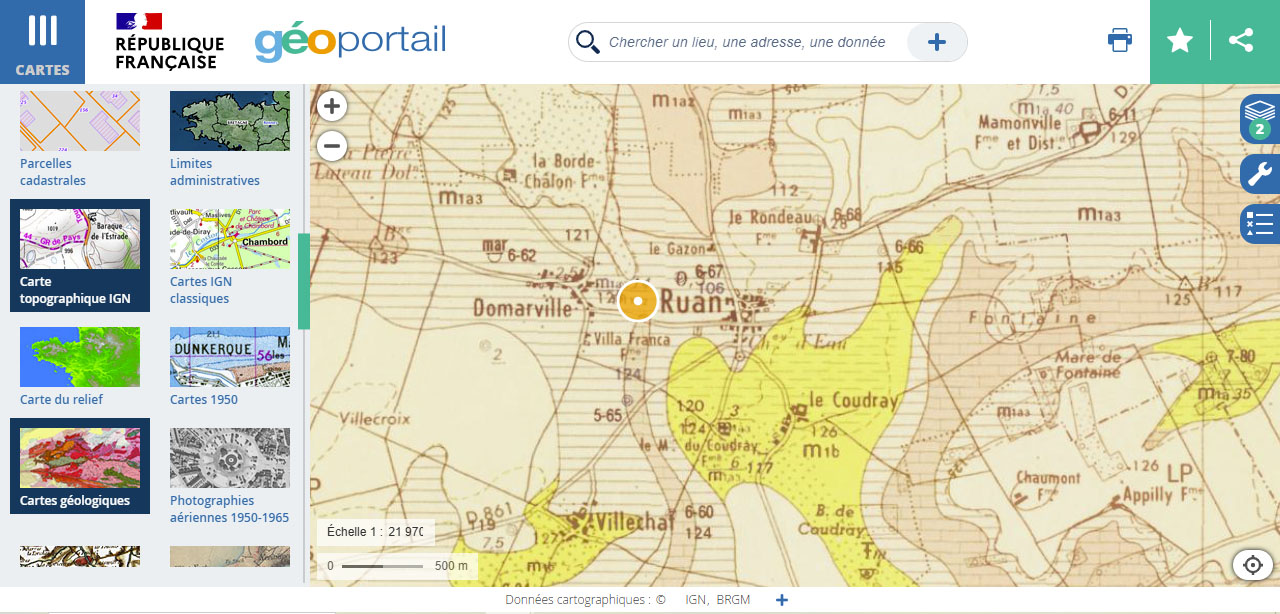Add map to favorites star
The height and width of the screenshot is (614, 1280).
click(1180, 41)
